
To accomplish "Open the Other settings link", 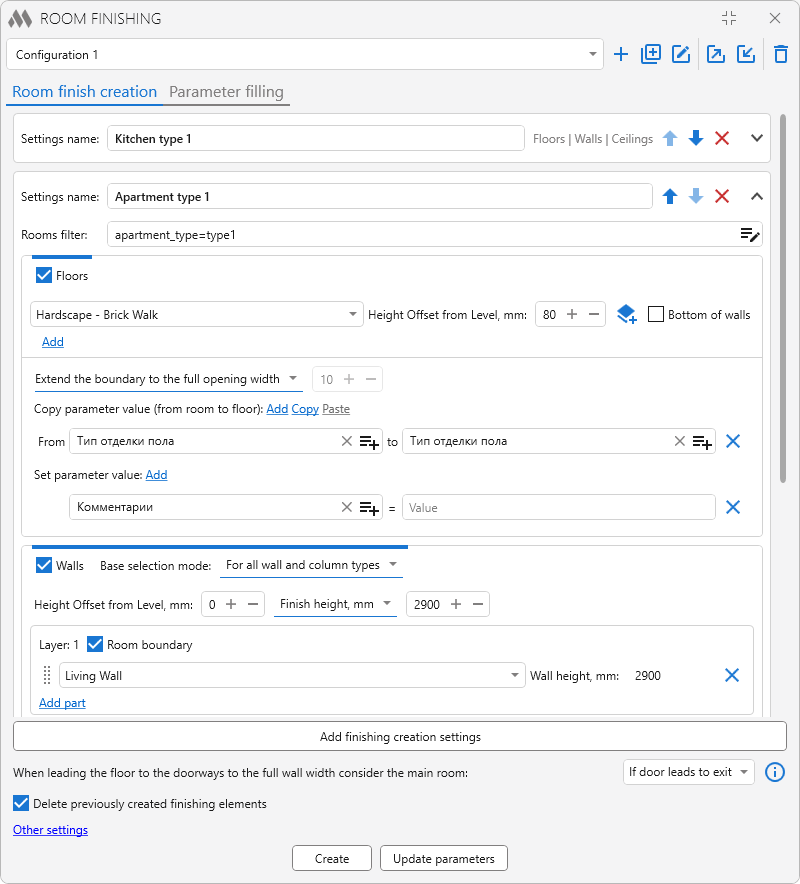I will point(50,830).
